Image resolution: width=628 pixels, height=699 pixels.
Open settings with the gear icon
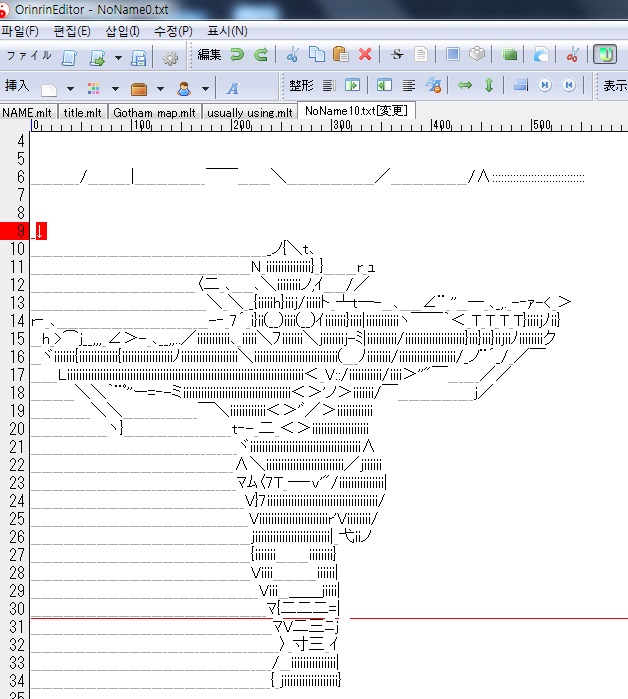point(170,56)
